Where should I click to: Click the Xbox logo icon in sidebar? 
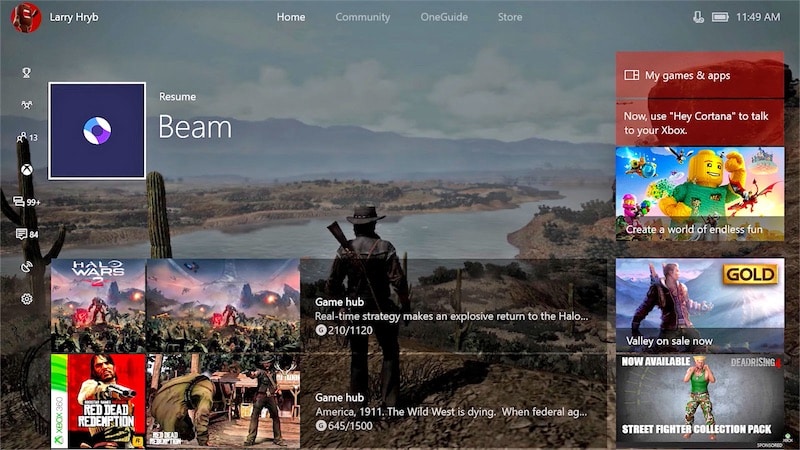click(27, 169)
